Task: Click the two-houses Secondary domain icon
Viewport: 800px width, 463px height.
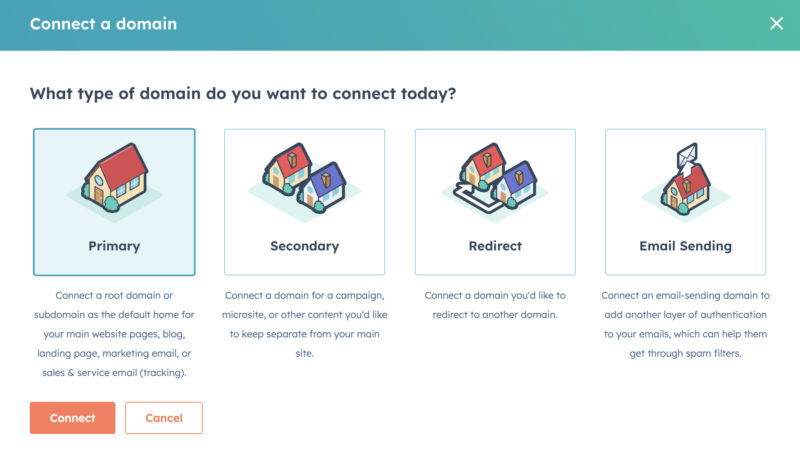Action: pos(305,180)
